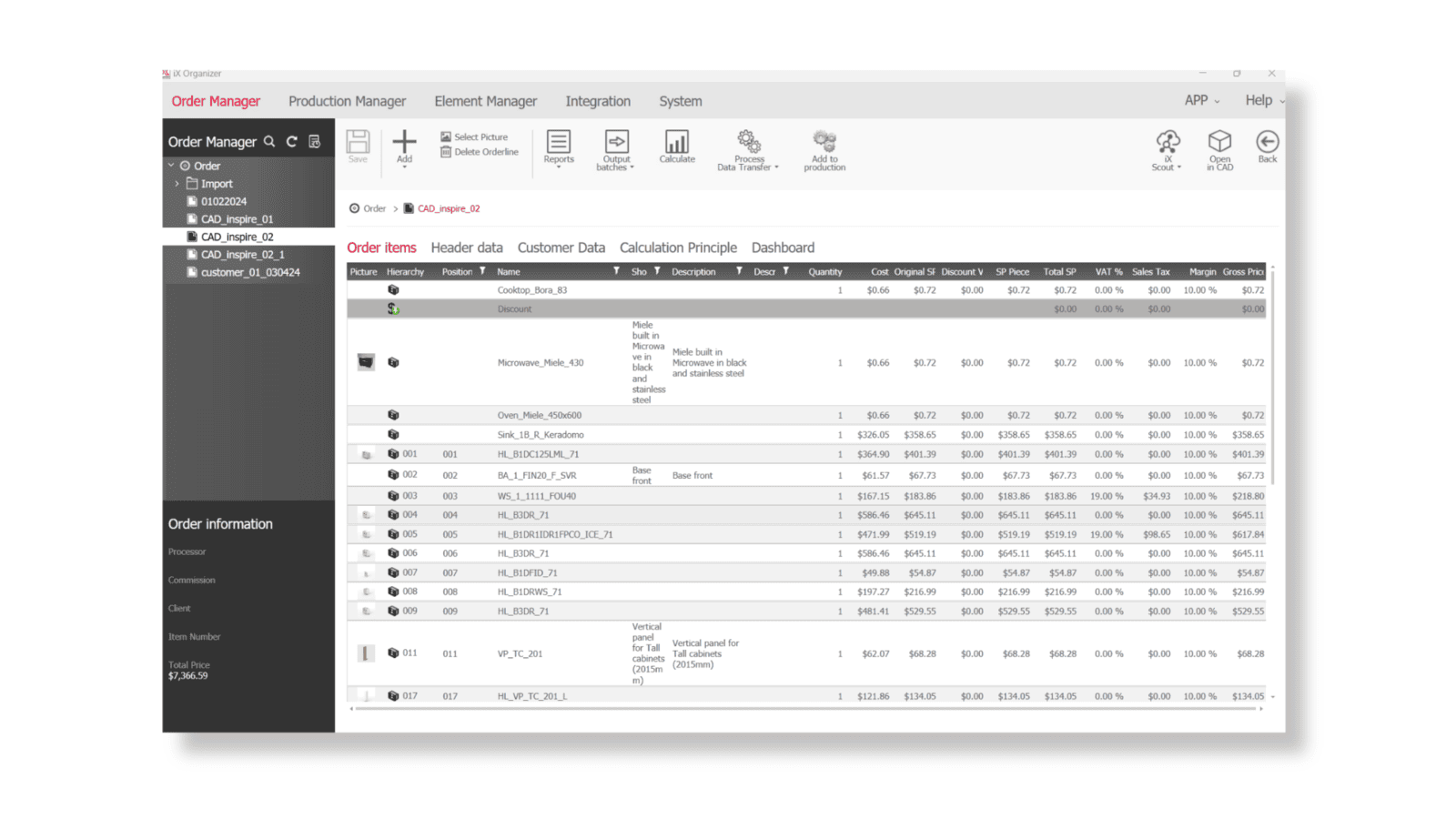Select CAD_inspire_01 in tree
Image resolution: width=1456 pixels, height=819 pixels.
(237, 219)
